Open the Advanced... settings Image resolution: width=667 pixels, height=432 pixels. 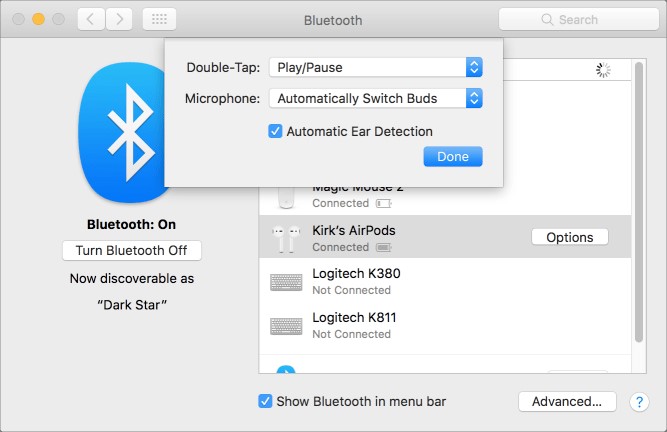(567, 401)
